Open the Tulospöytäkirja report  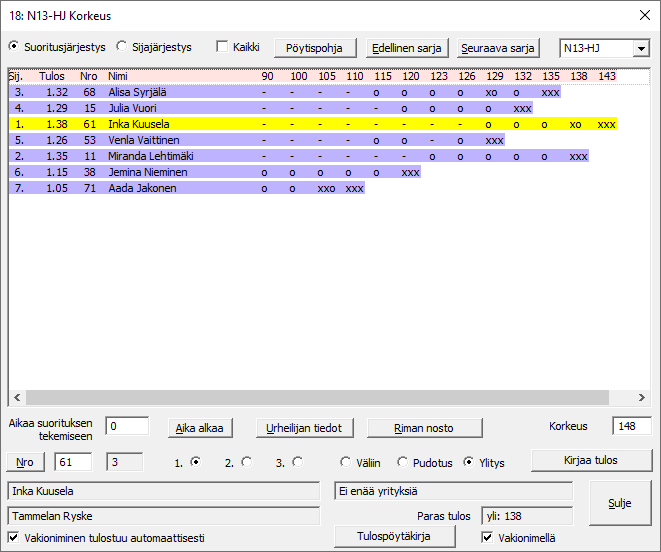click(394, 537)
